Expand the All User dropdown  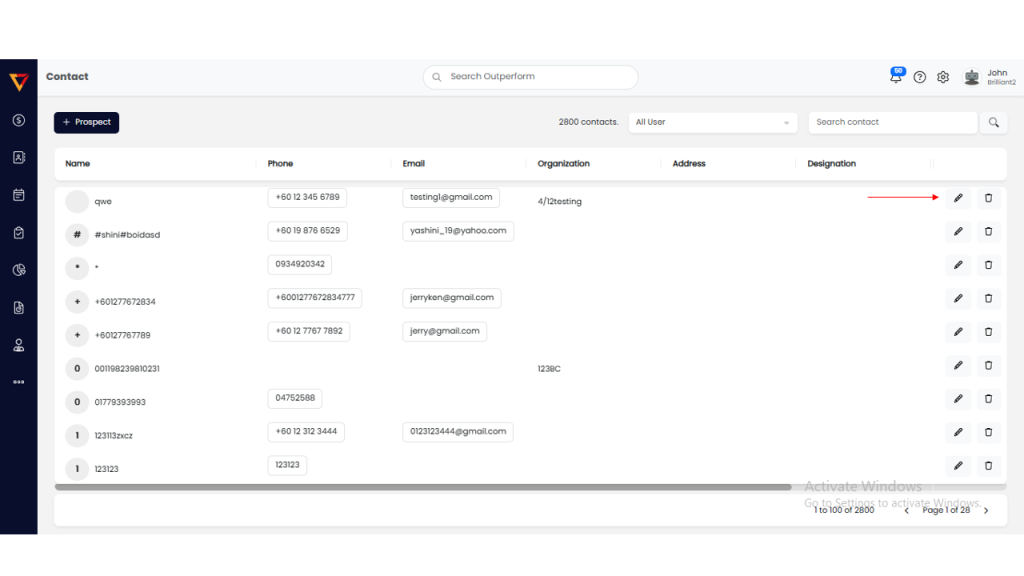click(712, 122)
